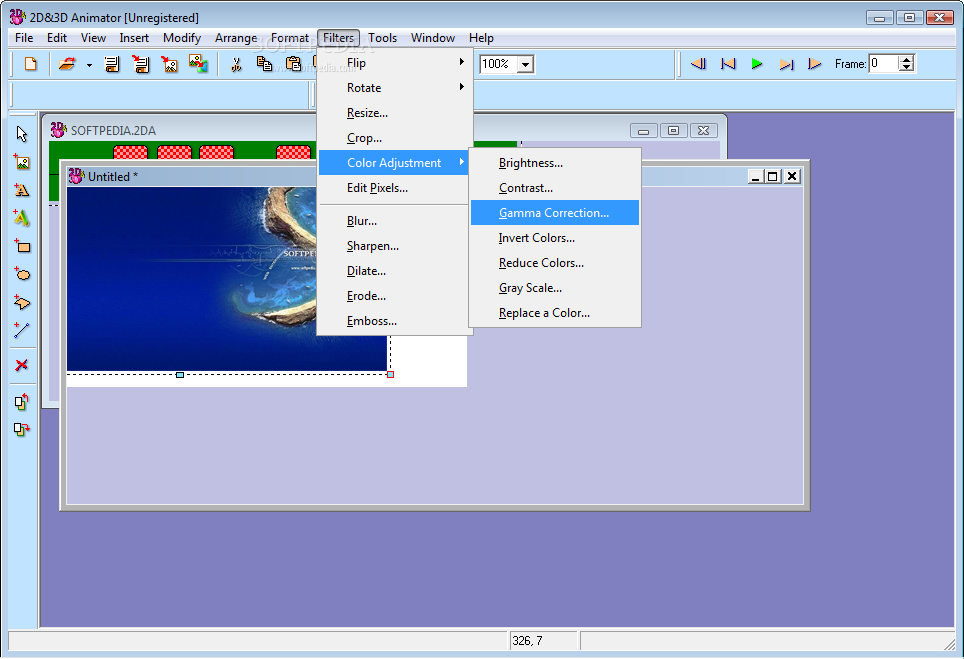Image resolution: width=964 pixels, height=659 pixels.
Task: Choose Resize... from the Filters menu
Action: coord(395,113)
